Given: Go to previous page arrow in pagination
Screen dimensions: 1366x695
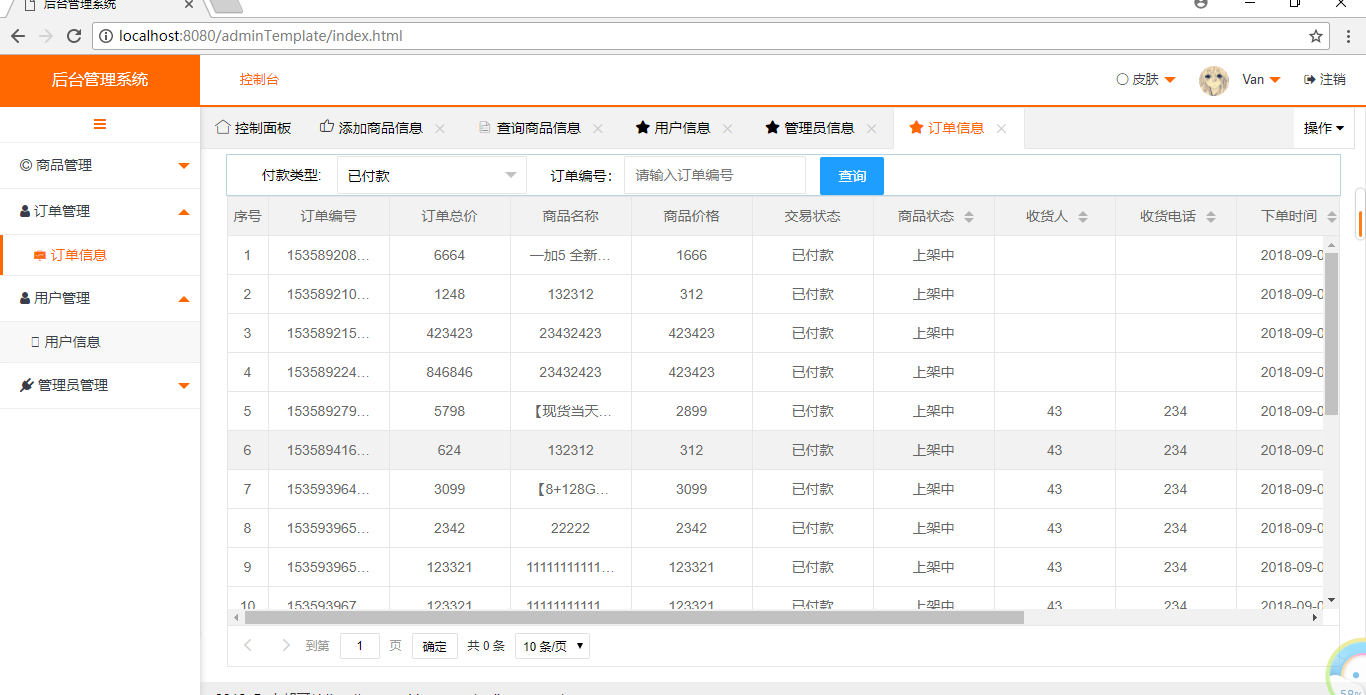Looking at the screenshot, I should [x=248, y=646].
